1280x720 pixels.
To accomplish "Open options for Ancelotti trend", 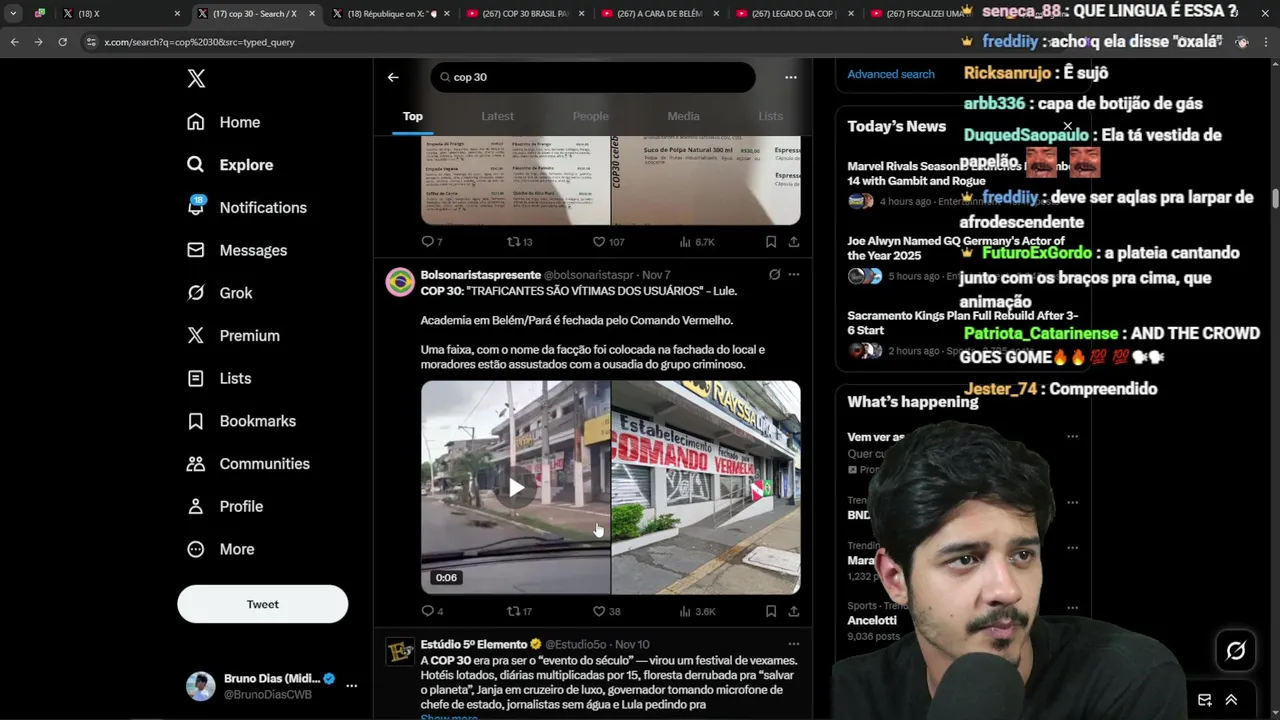I will [1072, 607].
